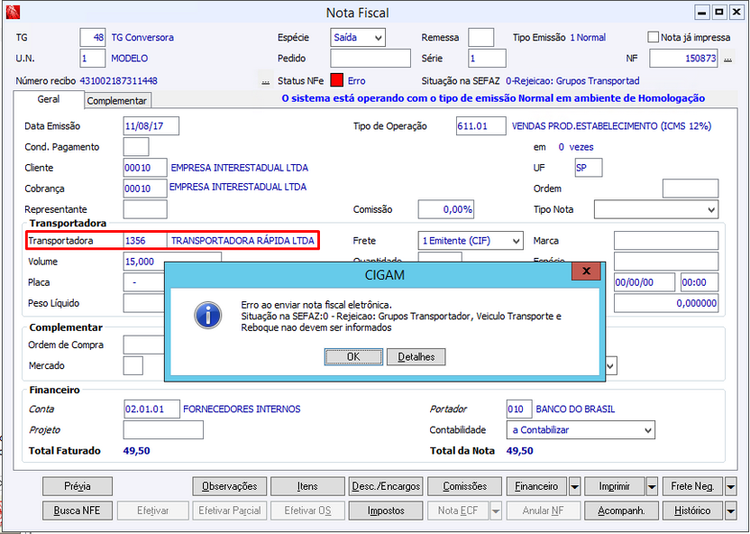Screen dimensions: 750x534
Task: Click the Marca input field
Action: [x=666, y=241]
